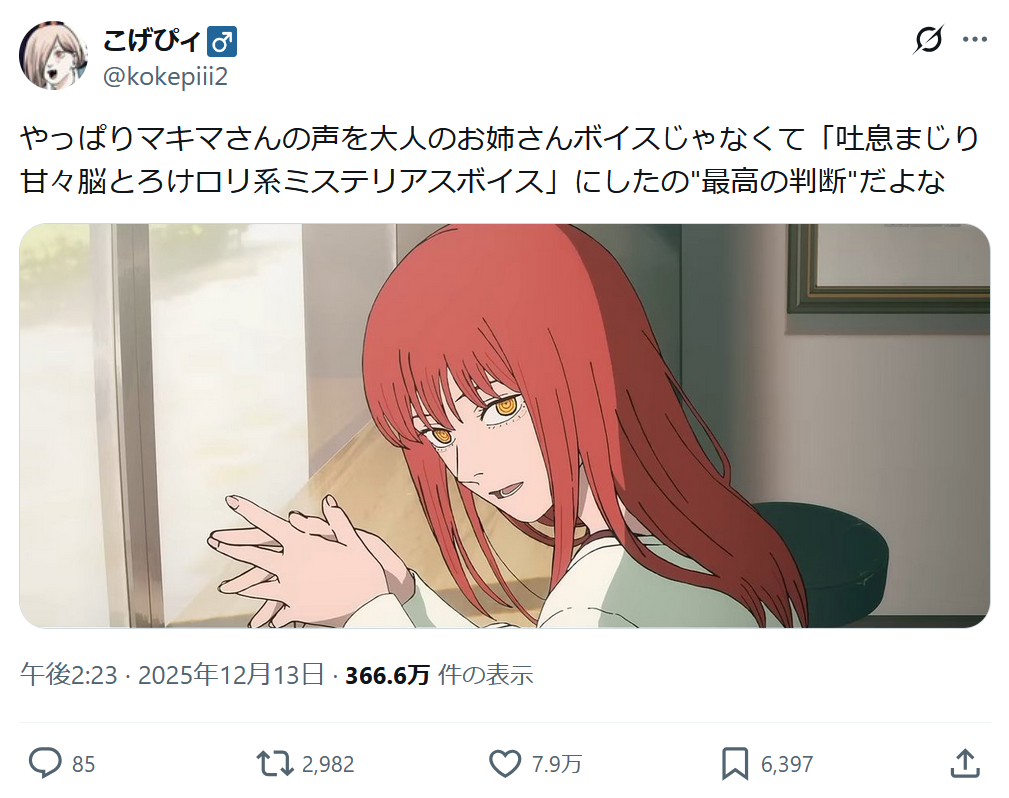Click the Grok slash-circle icon
The height and width of the screenshot is (798, 1009).
click(x=928, y=39)
